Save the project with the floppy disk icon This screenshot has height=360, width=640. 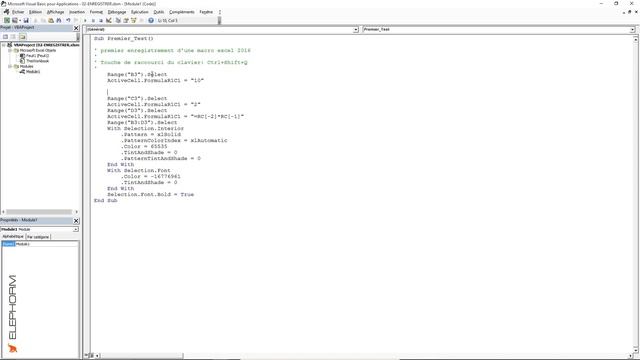(x=26, y=20)
